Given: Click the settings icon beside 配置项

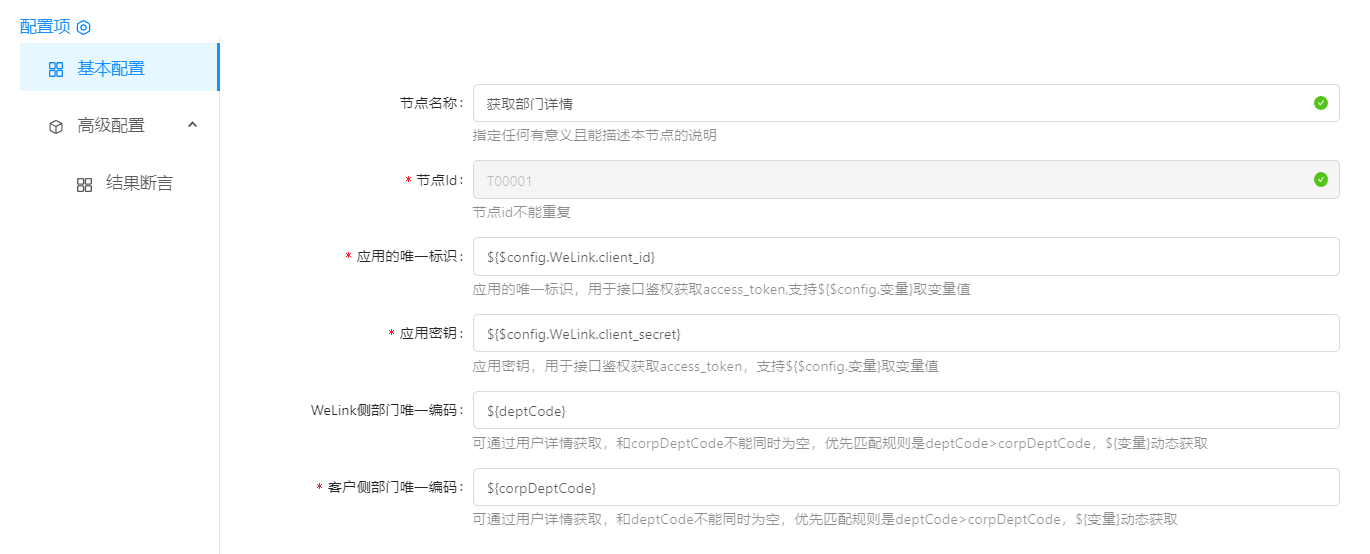Looking at the screenshot, I should pos(84,27).
